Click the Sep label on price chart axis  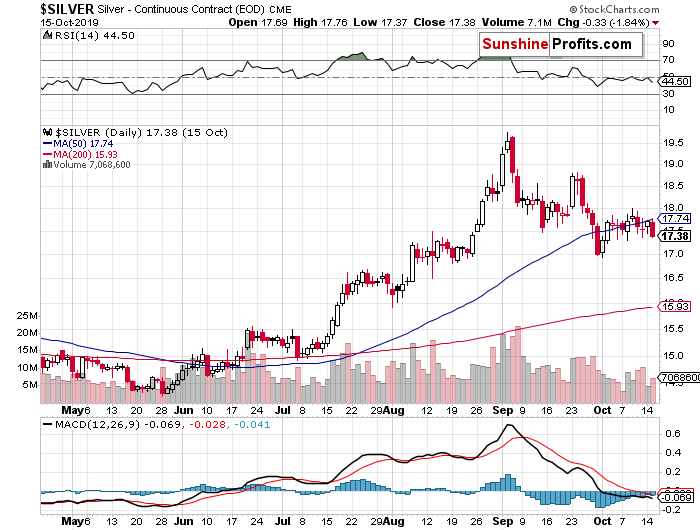coord(503,410)
